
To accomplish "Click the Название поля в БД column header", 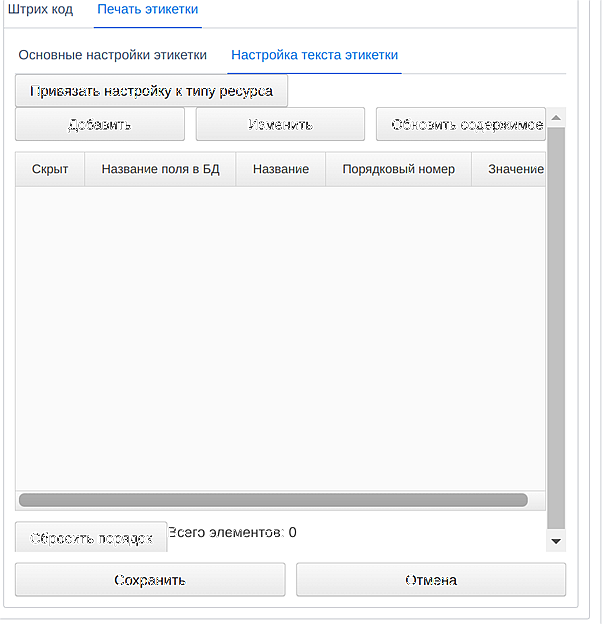I will coord(160,169).
